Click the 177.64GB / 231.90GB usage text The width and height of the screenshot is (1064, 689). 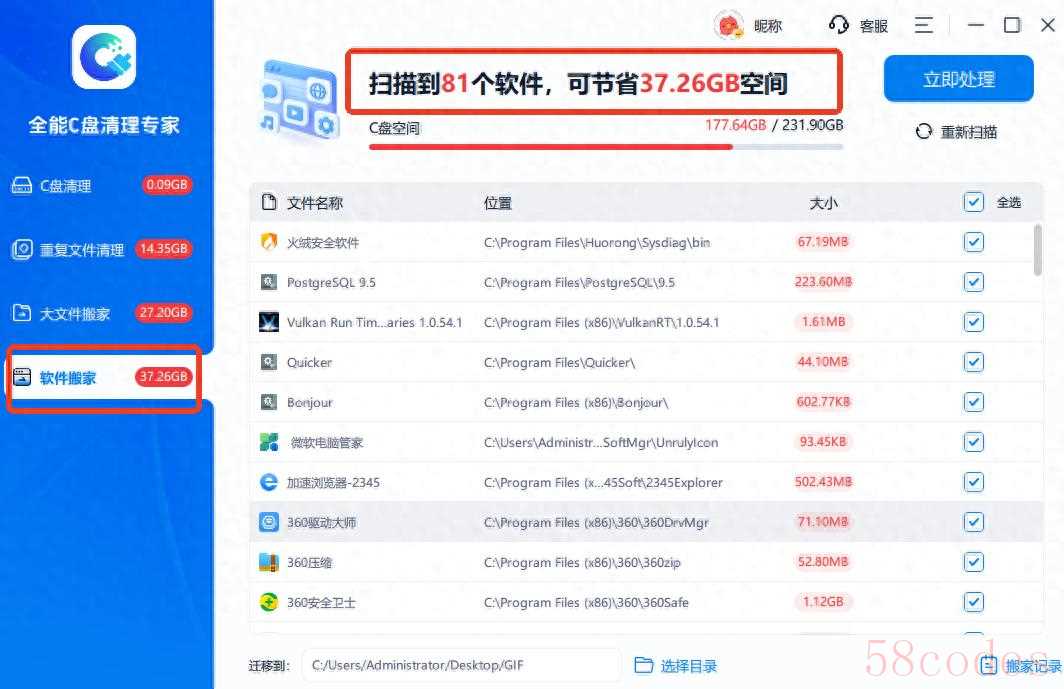[x=774, y=125]
